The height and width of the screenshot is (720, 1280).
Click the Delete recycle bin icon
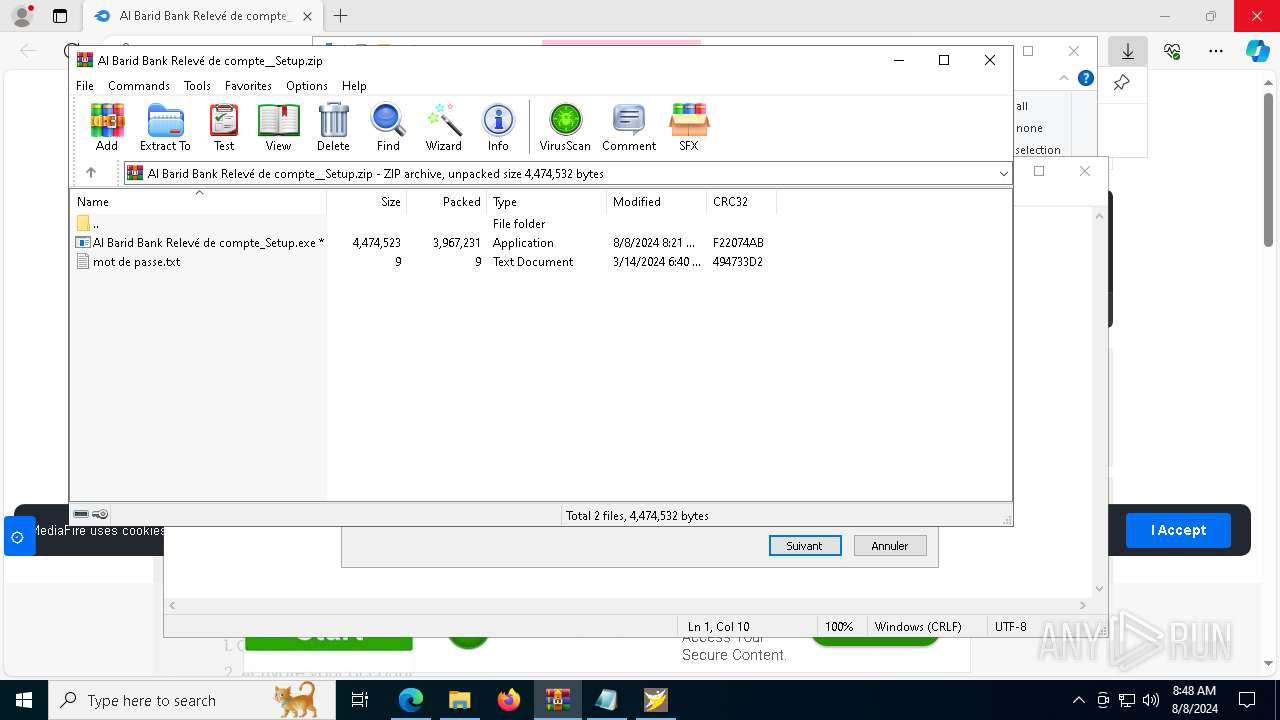(333, 126)
